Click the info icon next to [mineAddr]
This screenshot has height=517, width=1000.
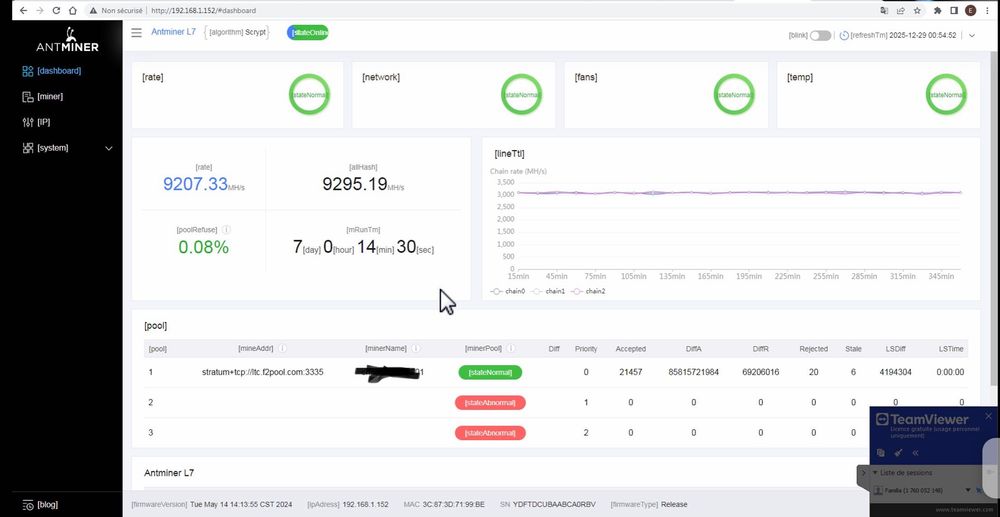(x=283, y=349)
